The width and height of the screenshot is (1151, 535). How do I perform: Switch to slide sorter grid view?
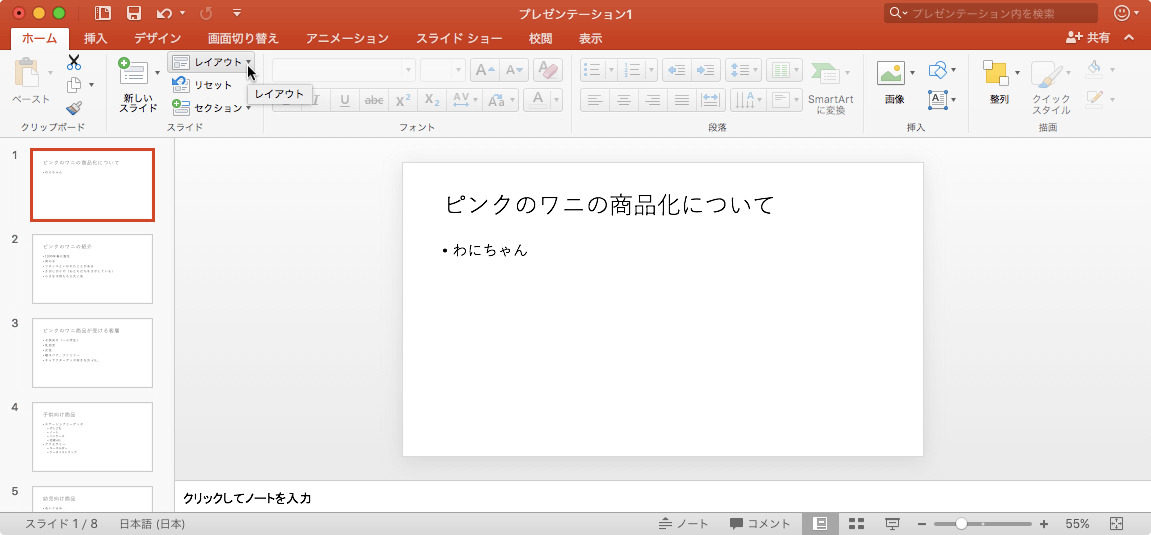(x=856, y=524)
